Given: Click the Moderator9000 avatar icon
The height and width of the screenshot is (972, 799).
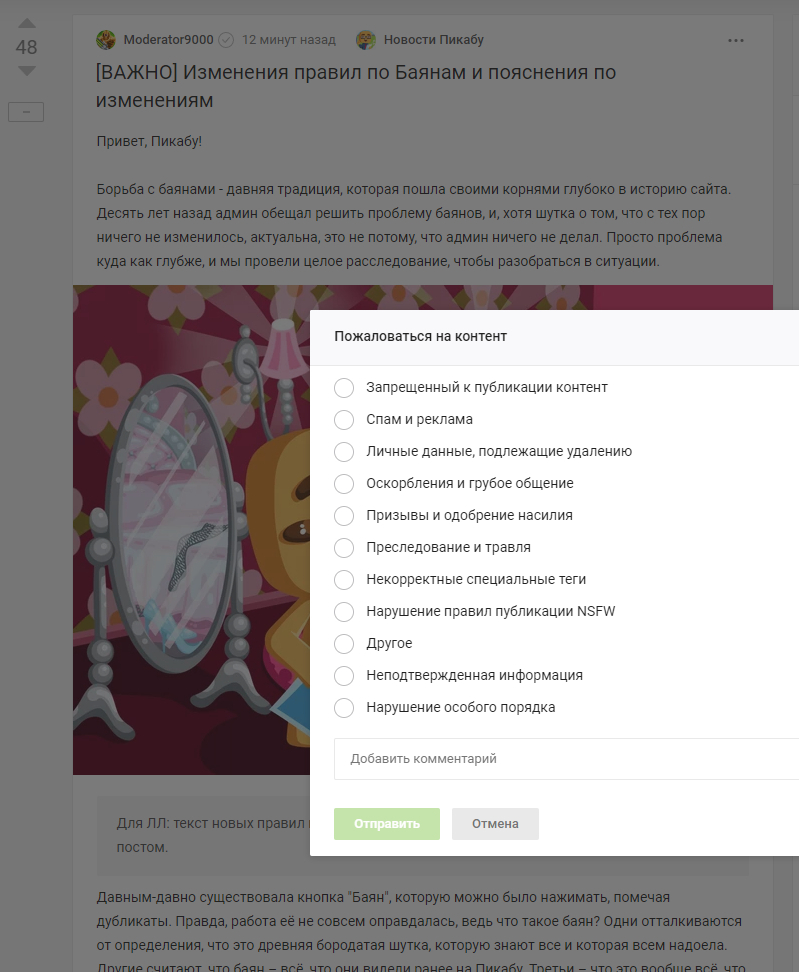Looking at the screenshot, I should pyautogui.click(x=106, y=40).
